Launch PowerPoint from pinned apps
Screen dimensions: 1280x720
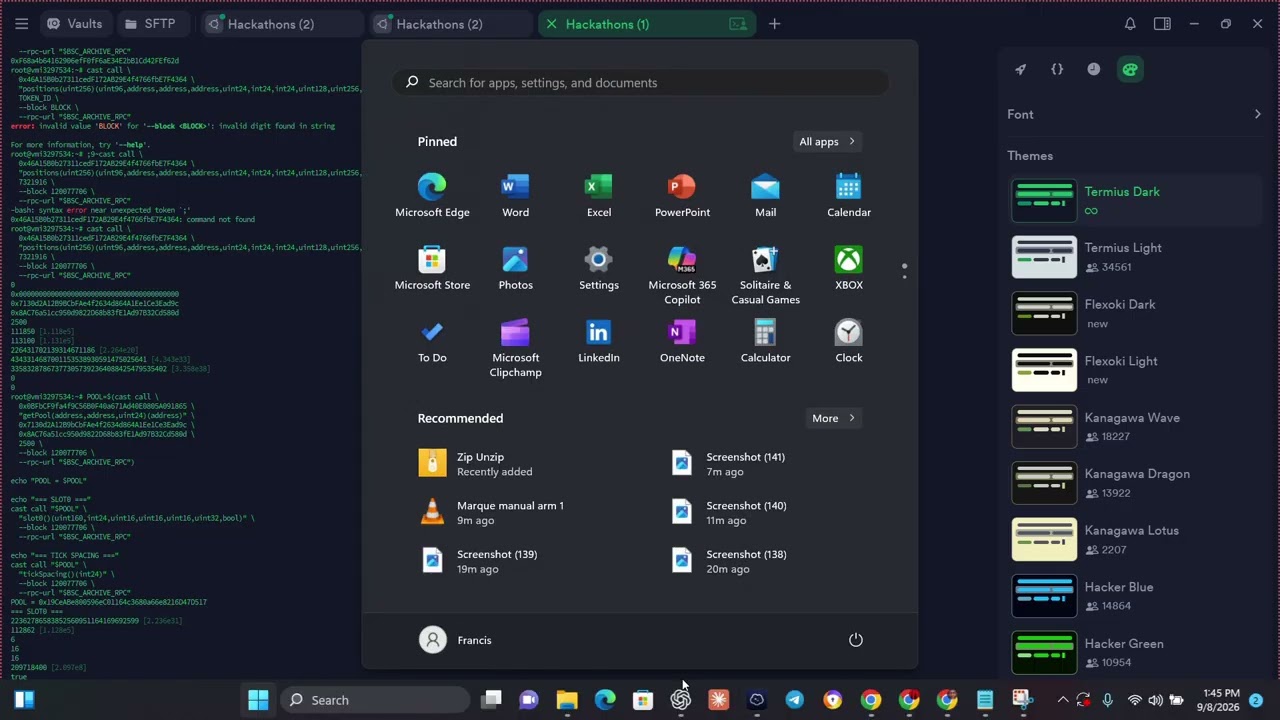coord(682,196)
